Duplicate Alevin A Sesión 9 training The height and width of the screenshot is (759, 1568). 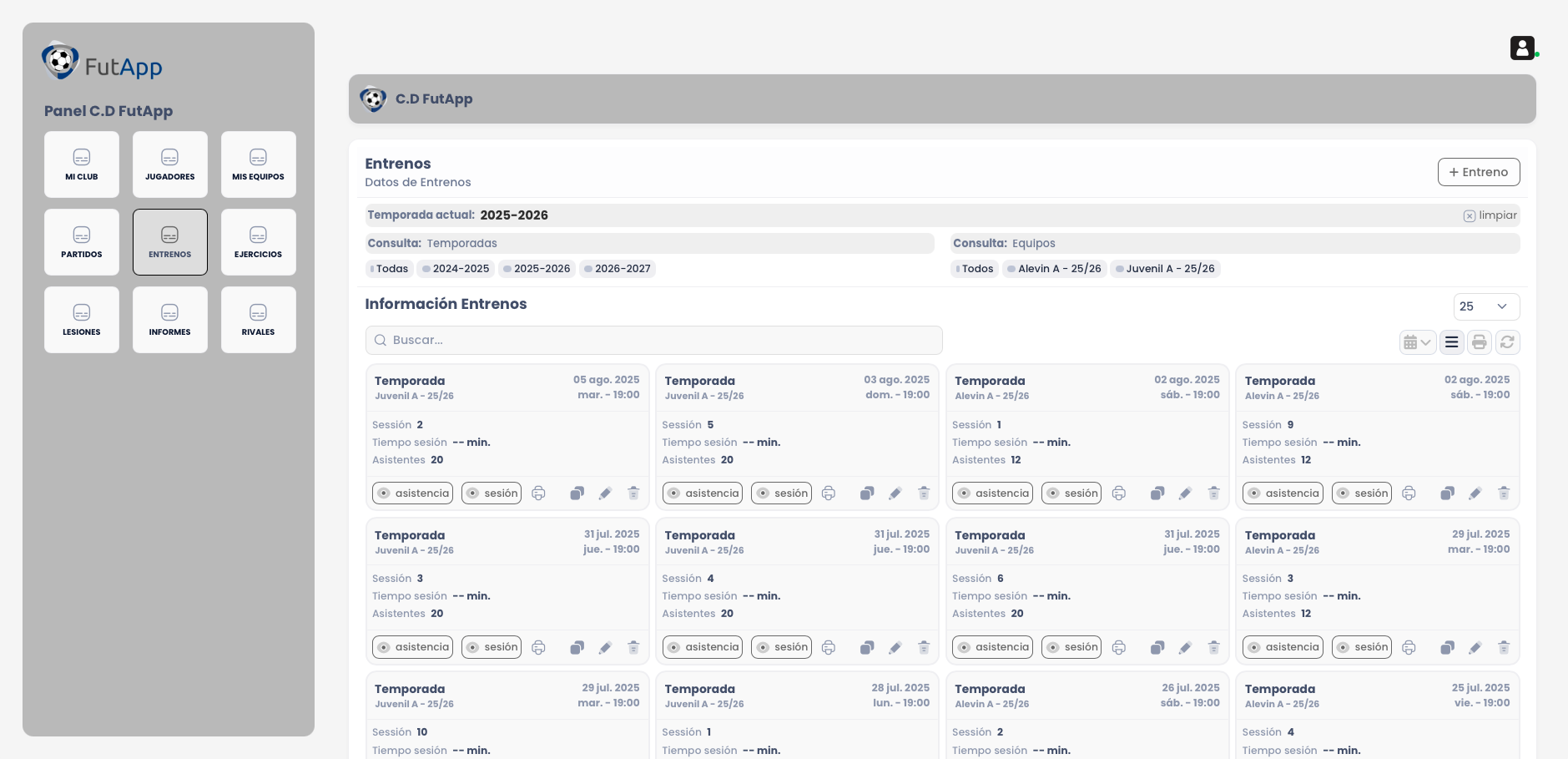click(x=1448, y=493)
